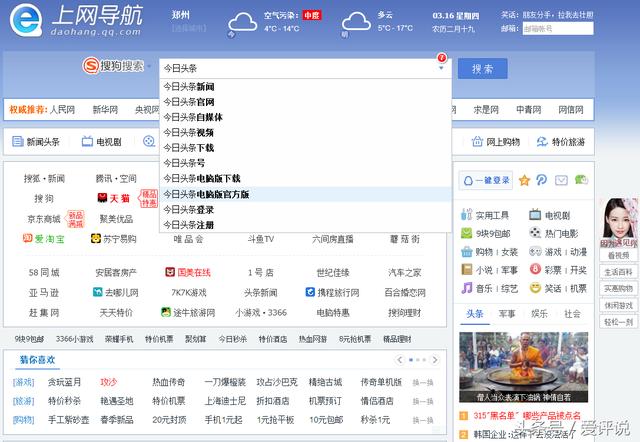640x442 pixels.
Task: Switch to the 军事 news tab
Action: click(x=507, y=314)
